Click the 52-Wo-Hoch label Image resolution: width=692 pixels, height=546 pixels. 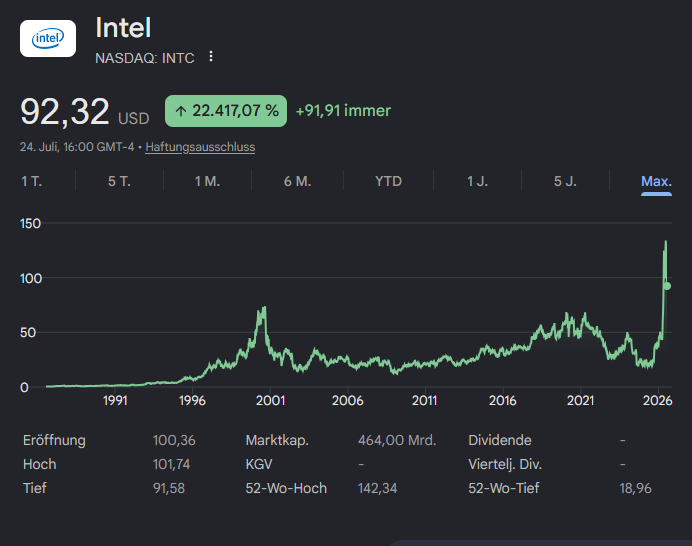coord(286,488)
